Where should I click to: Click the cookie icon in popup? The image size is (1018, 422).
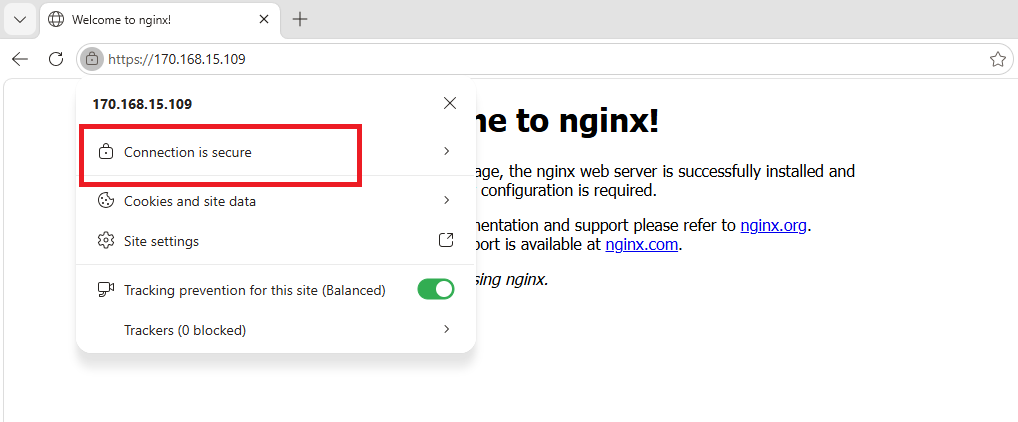(105, 201)
